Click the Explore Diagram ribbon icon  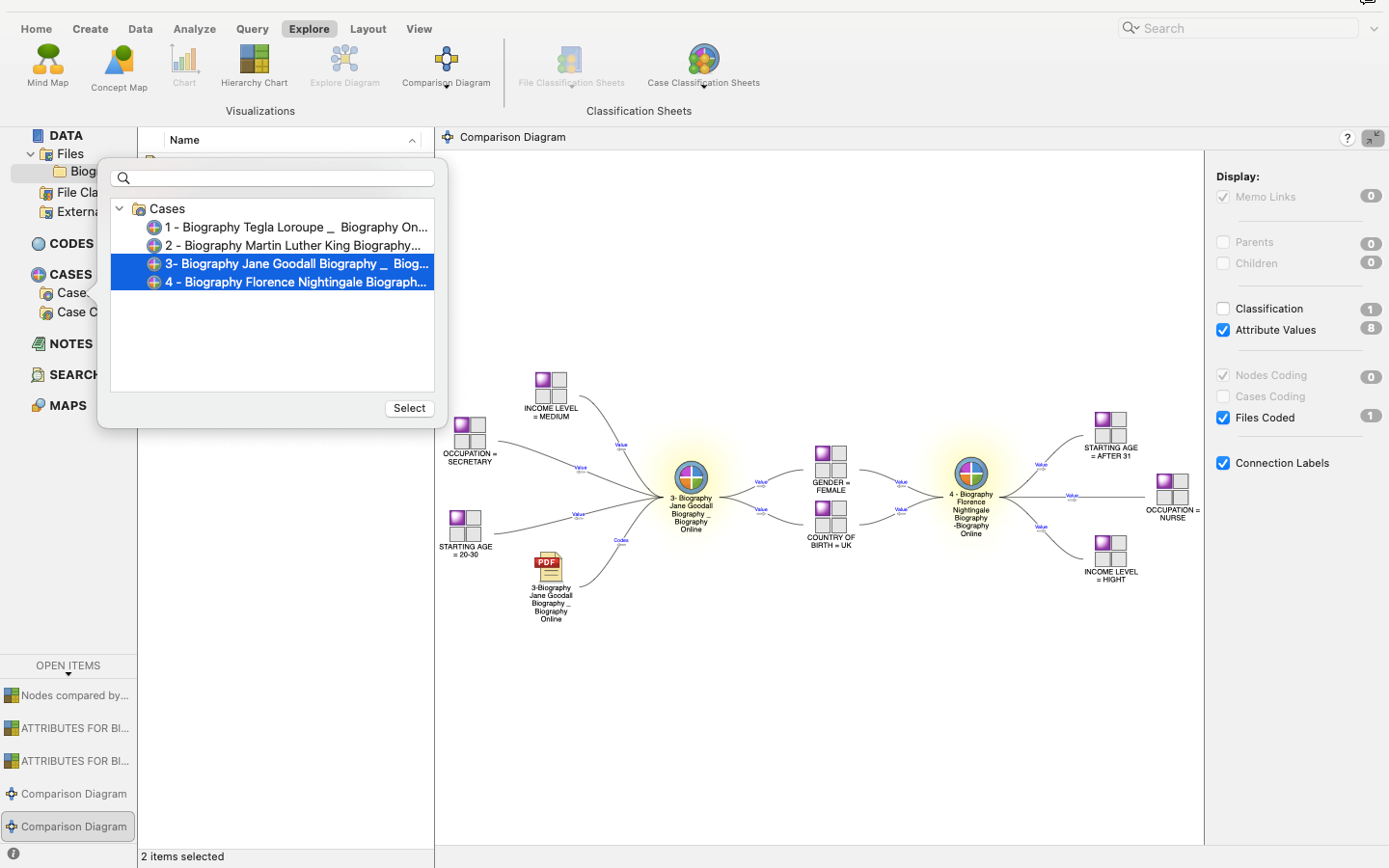pyautogui.click(x=344, y=66)
